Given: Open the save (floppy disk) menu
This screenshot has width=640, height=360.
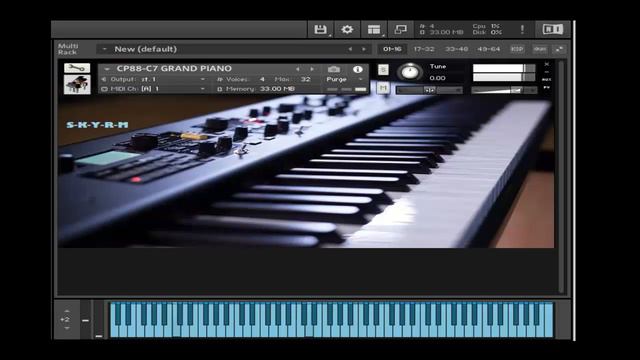Looking at the screenshot, I should (321, 29).
